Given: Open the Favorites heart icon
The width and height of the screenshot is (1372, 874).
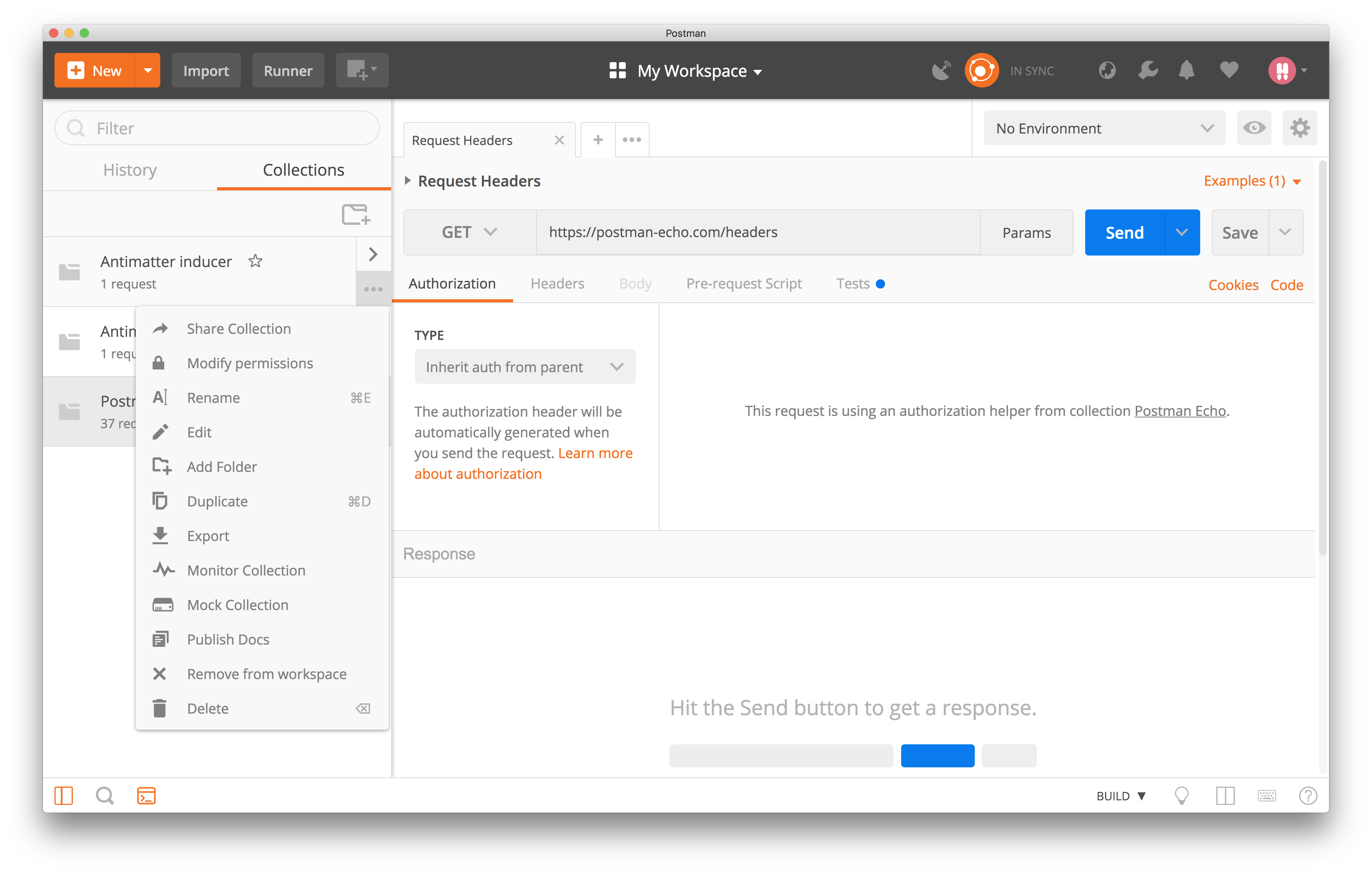Looking at the screenshot, I should (x=1229, y=70).
